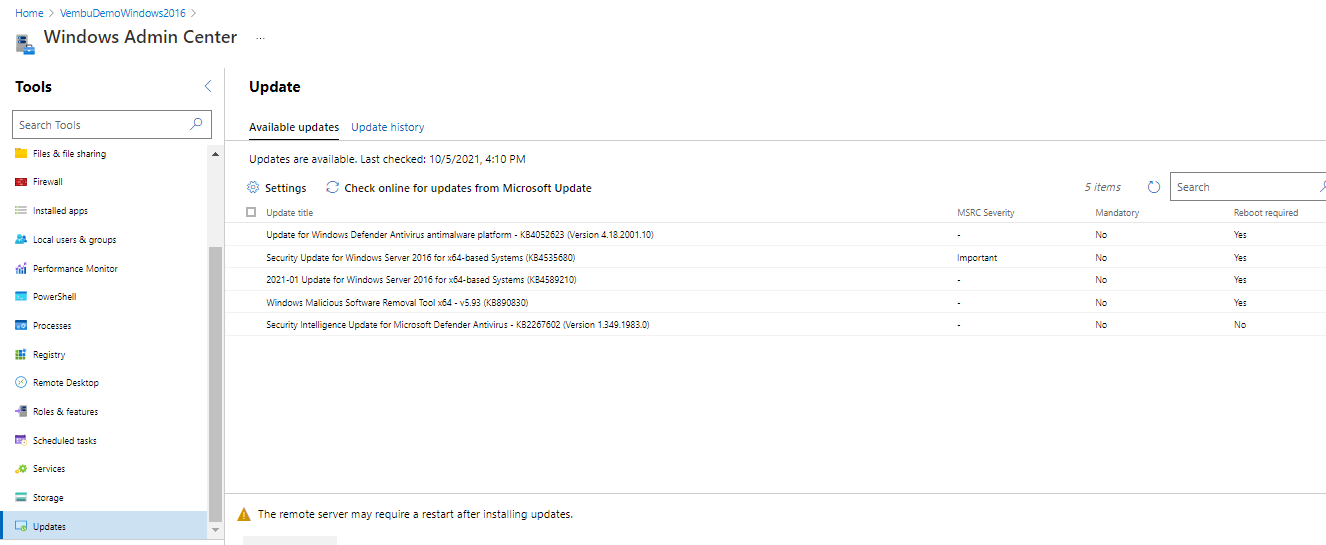This screenshot has height=545, width=1326.
Task: Switch to Available updates tab
Action: point(294,127)
